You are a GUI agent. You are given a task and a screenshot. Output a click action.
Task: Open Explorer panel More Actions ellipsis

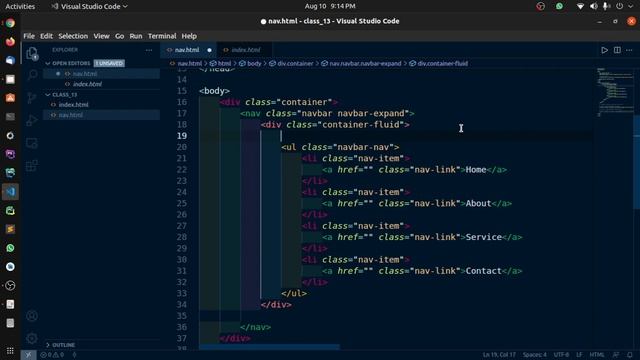pyautogui.click(x=149, y=50)
